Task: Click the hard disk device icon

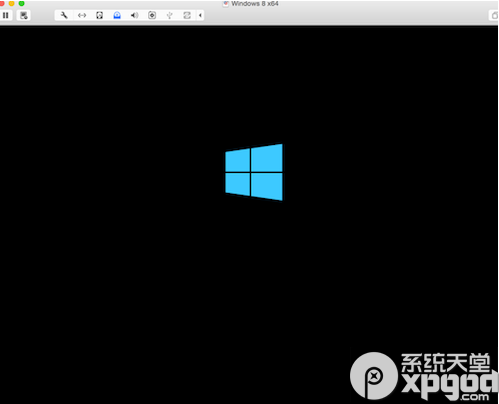Action: click(99, 15)
